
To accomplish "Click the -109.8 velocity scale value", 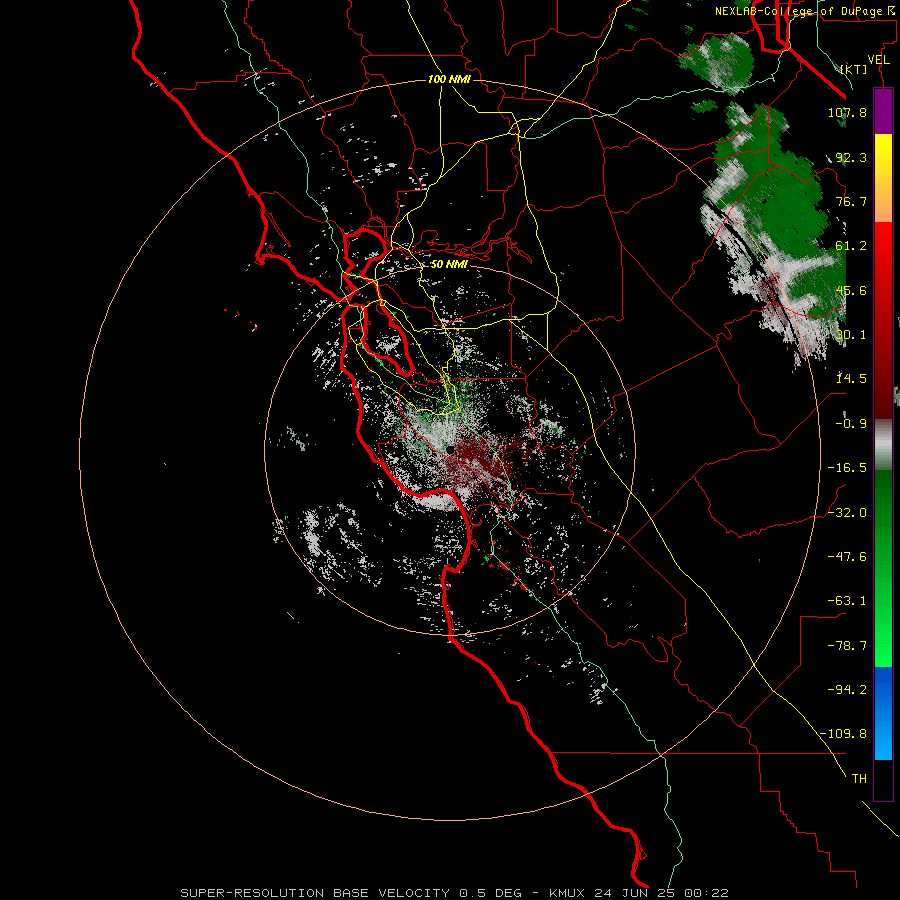I will (x=843, y=734).
